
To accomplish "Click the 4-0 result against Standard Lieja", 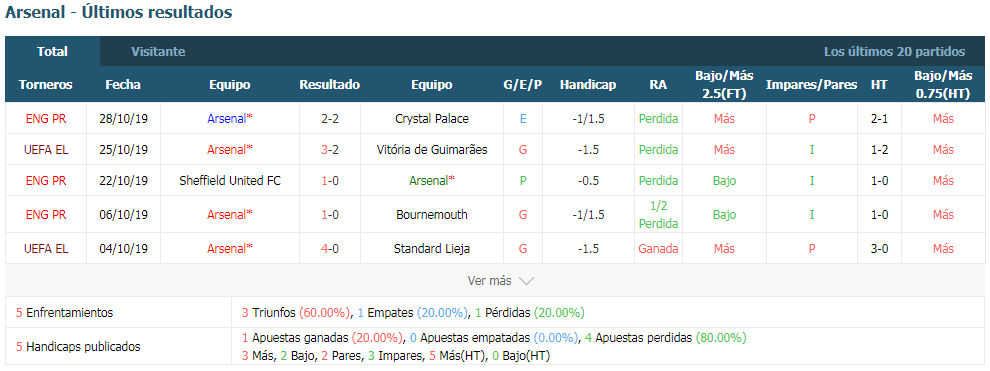I will [x=330, y=249].
